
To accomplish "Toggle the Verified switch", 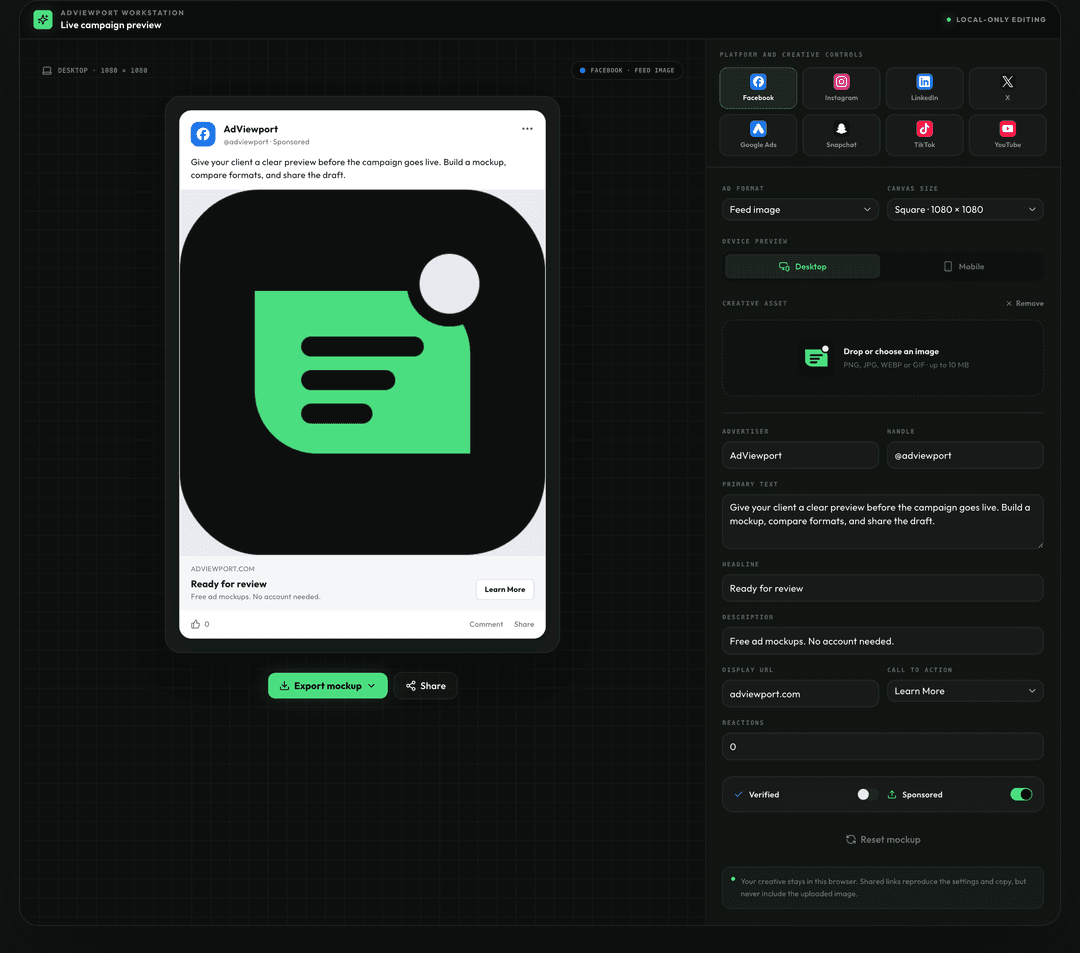I will 866,795.
